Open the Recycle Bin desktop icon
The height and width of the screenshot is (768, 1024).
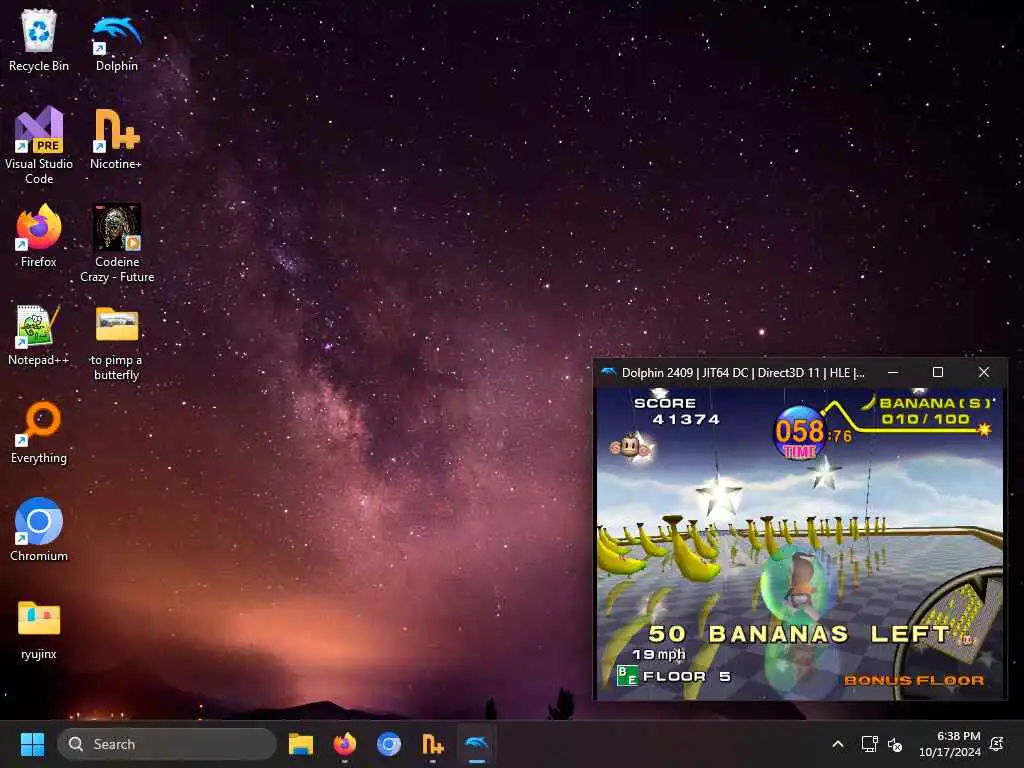click(39, 40)
